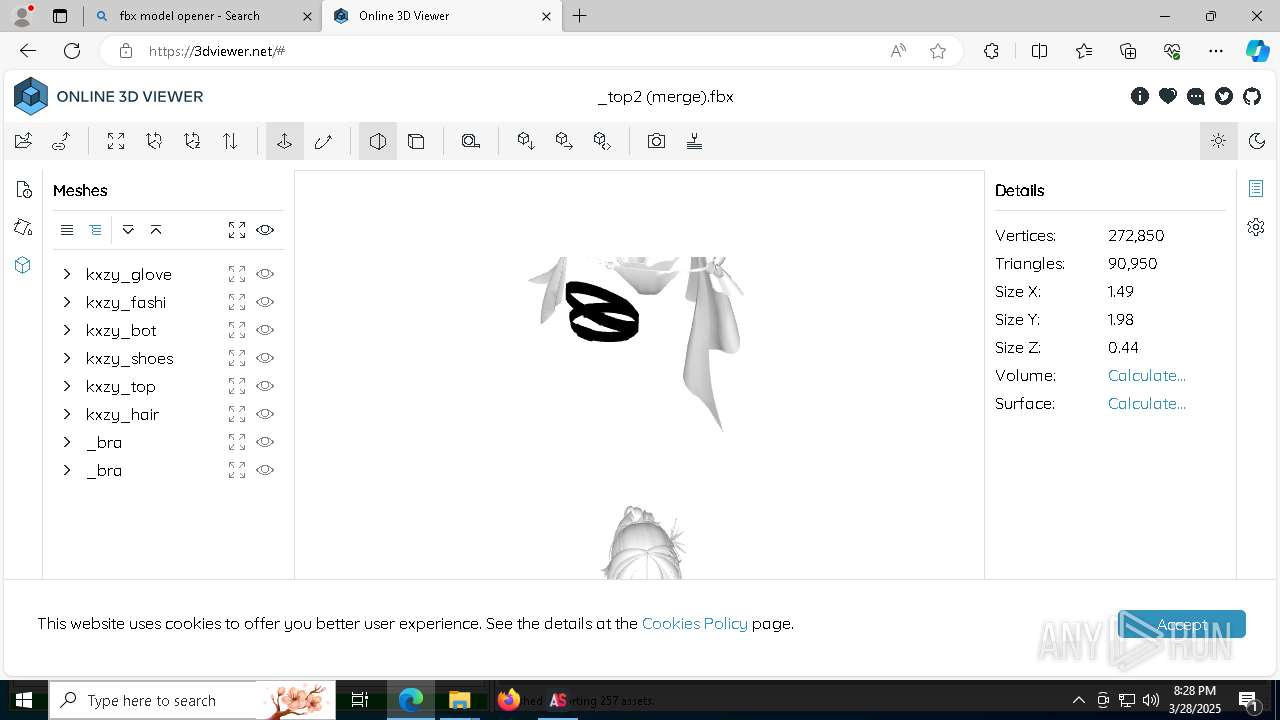Expand the kxzy_fashi node

click(67, 302)
